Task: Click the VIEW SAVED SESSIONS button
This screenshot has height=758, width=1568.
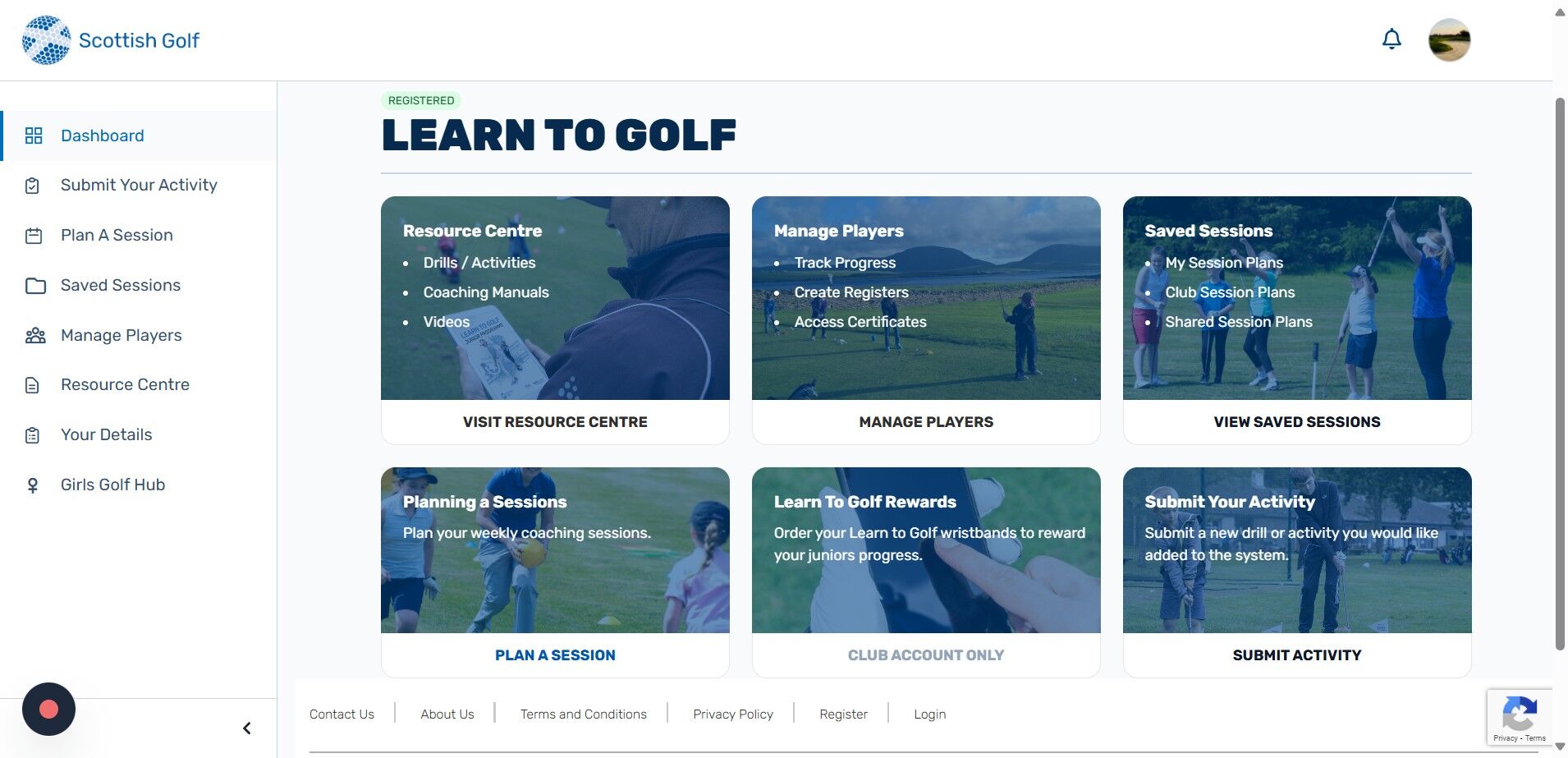Action: pos(1297,422)
